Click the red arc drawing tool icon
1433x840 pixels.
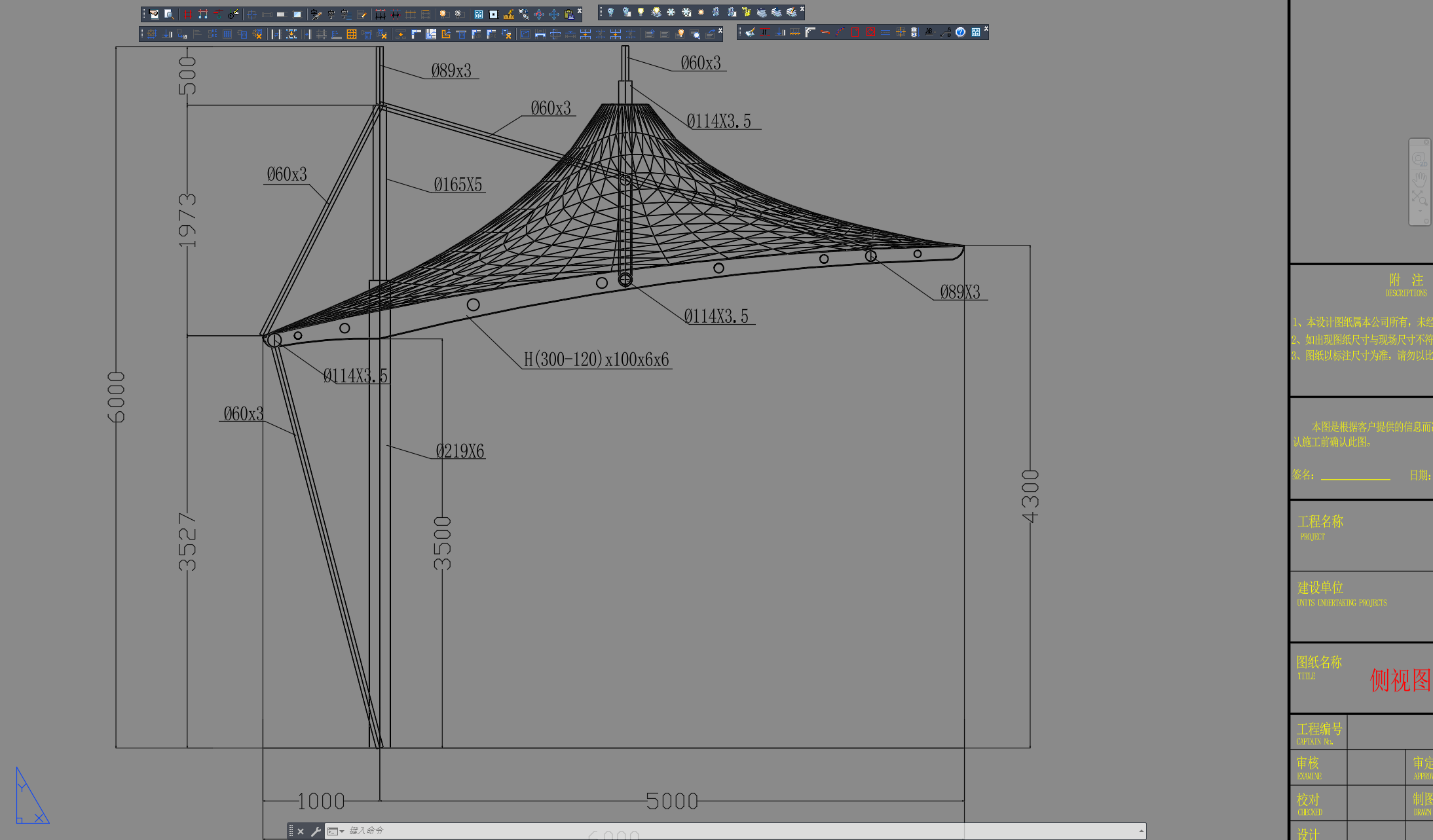[x=840, y=33]
